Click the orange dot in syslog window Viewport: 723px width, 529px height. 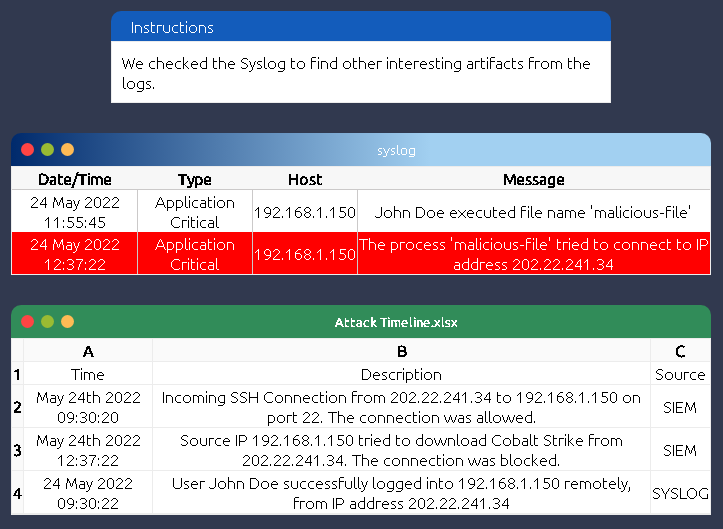[x=67, y=150]
